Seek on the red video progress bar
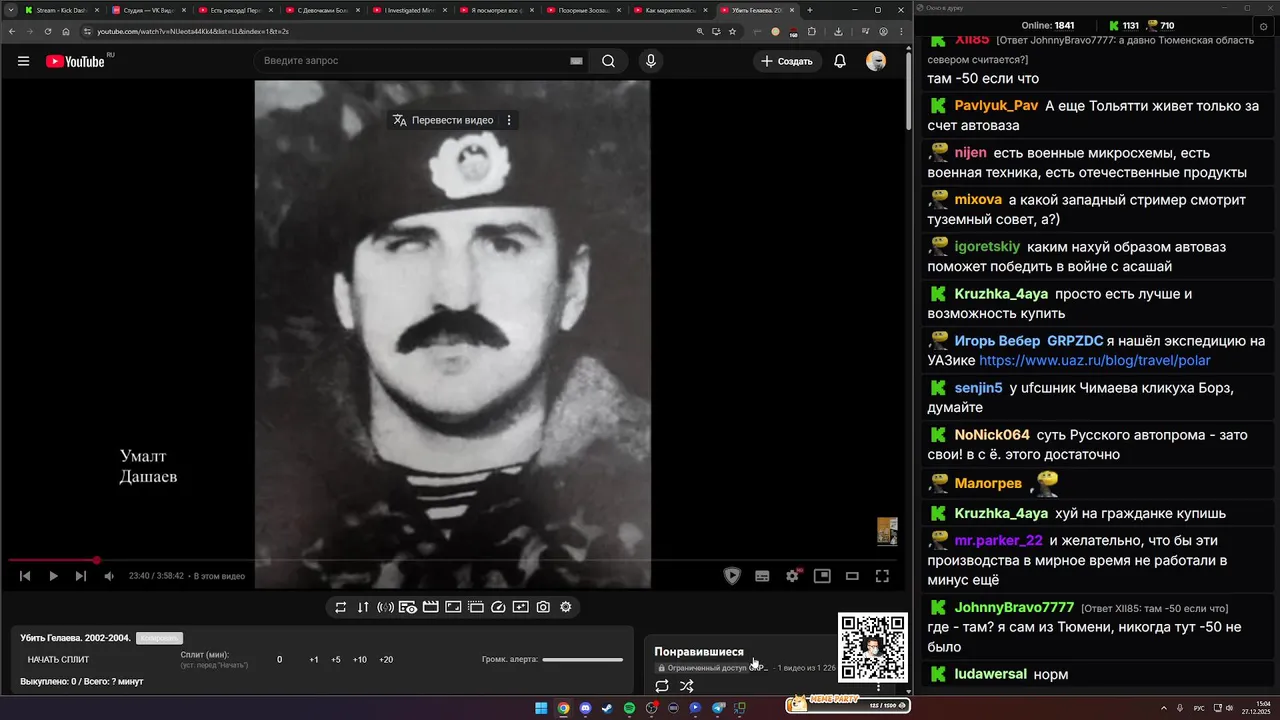This screenshot has width=1280, height=720. pyautogui.click(x=455, y=560)
